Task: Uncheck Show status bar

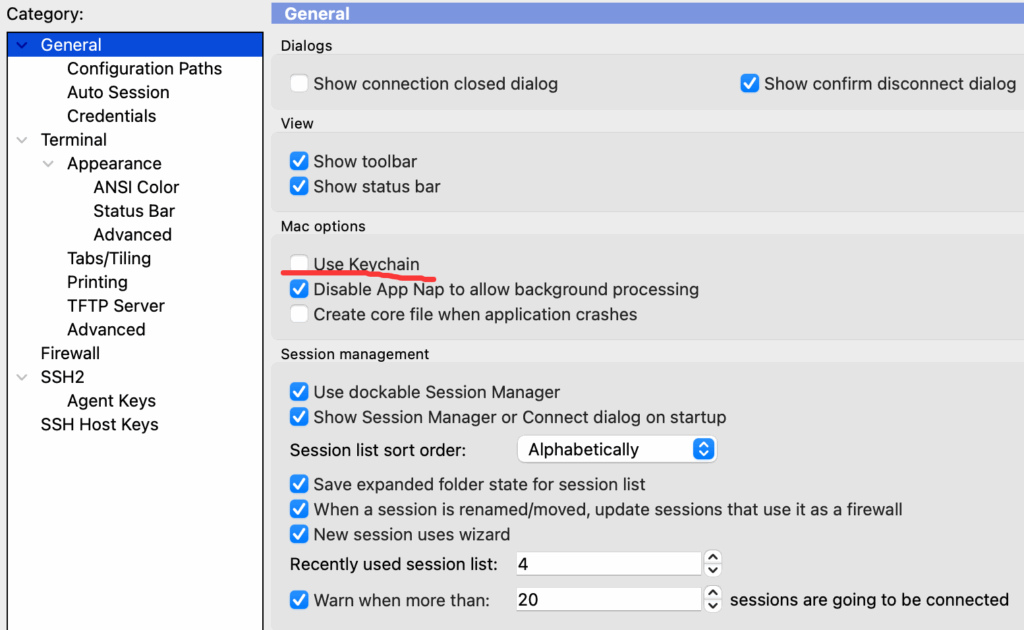Action: 299,186
